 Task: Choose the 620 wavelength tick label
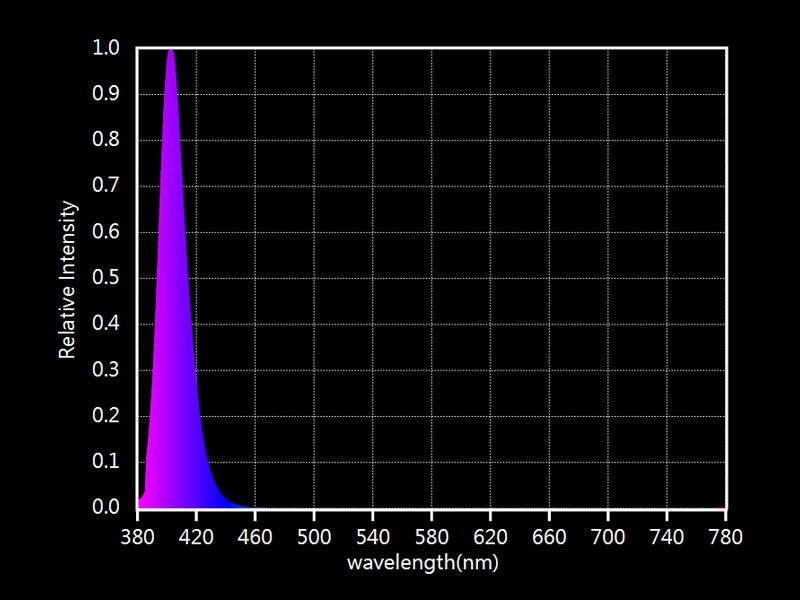[x=490, y=537]
